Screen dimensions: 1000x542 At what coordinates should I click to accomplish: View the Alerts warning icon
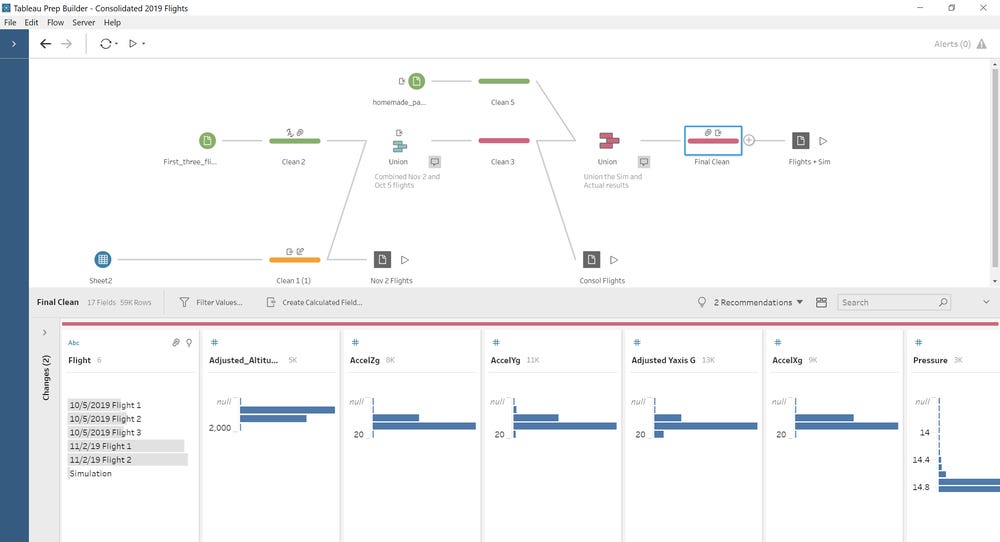click(982, 44)
